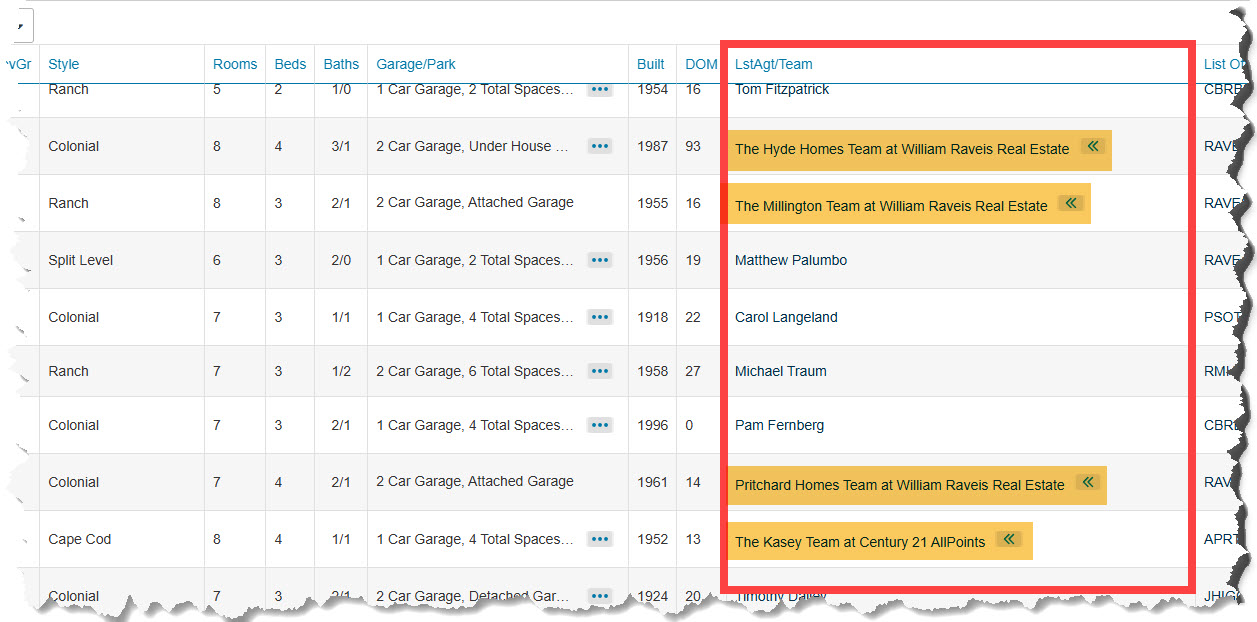Open the ellipsis button in the 1987 Colonial row
The image size is (1257, 622).
tap(599, 146)
